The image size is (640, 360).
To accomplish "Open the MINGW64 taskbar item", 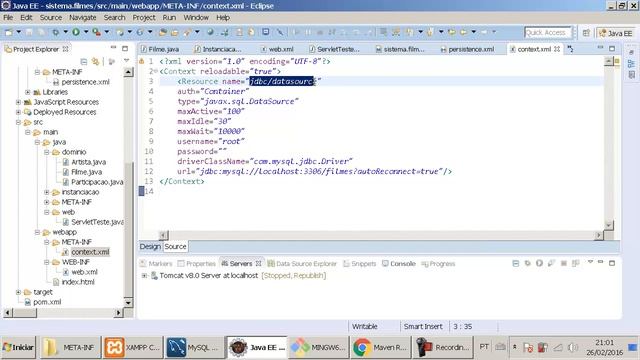I will 318,347.
